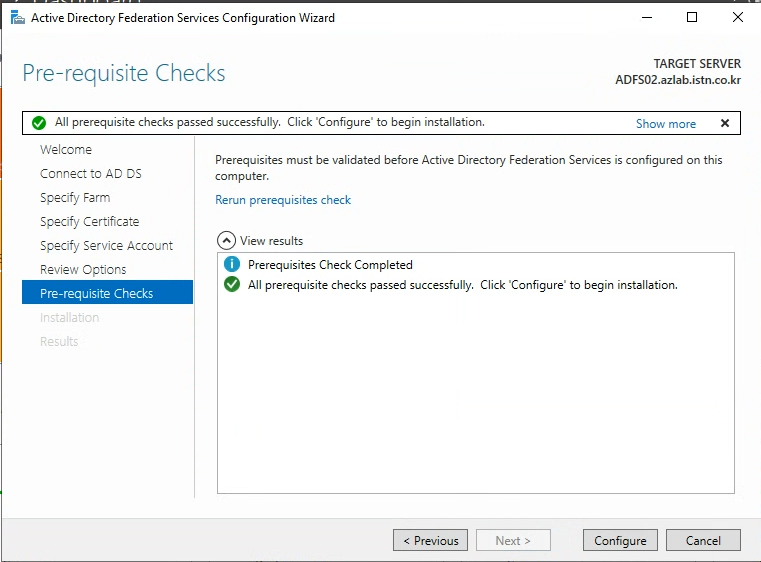
Task: Click the greyed-out Next button
Action: click(513, 540)
